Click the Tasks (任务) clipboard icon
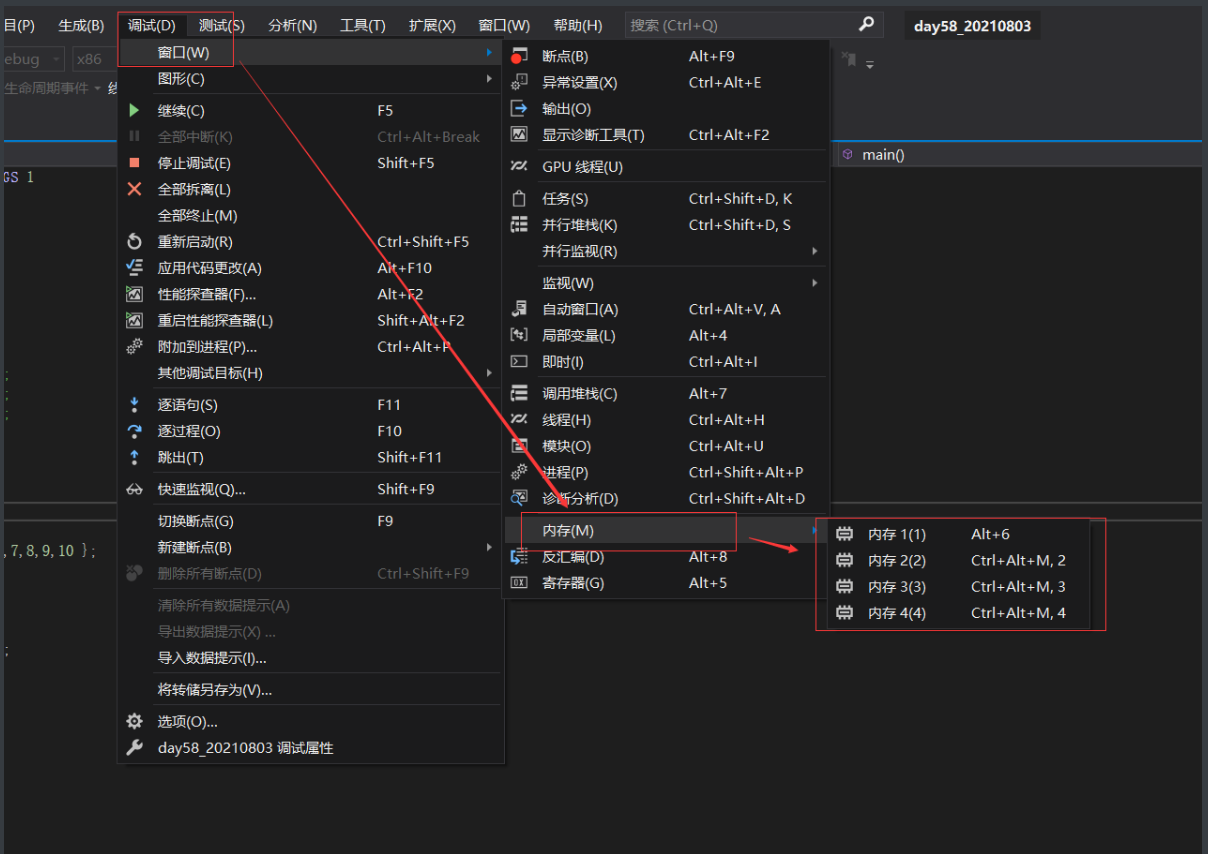 click(519, 198)
